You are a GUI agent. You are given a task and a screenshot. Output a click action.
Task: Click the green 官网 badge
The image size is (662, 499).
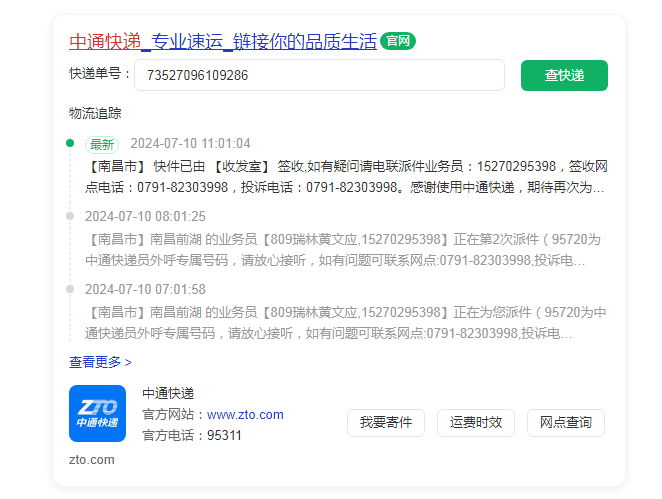click(398, 41)
